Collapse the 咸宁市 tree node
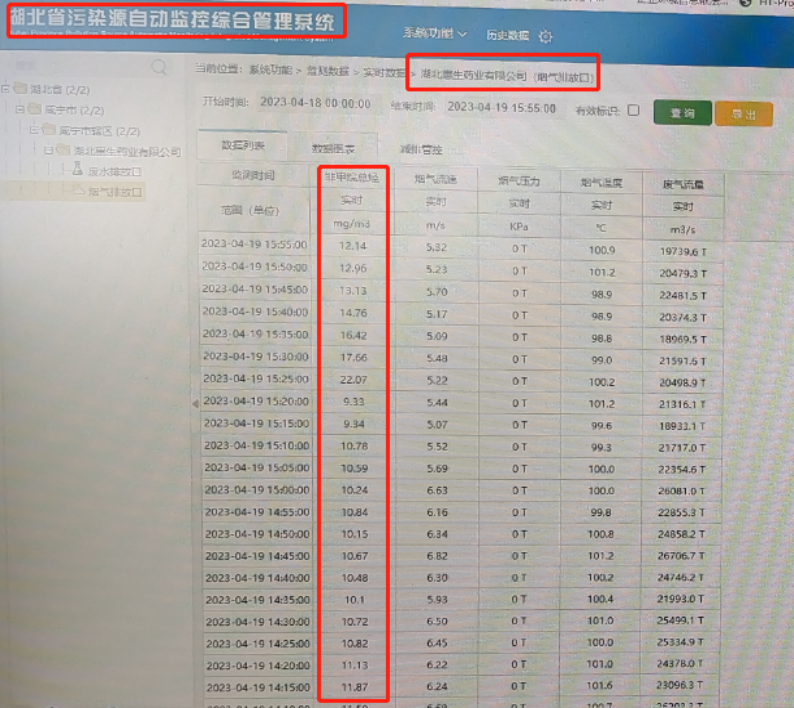Image resolution: width=794 pixels, height=708 pixels. (19, 109)
